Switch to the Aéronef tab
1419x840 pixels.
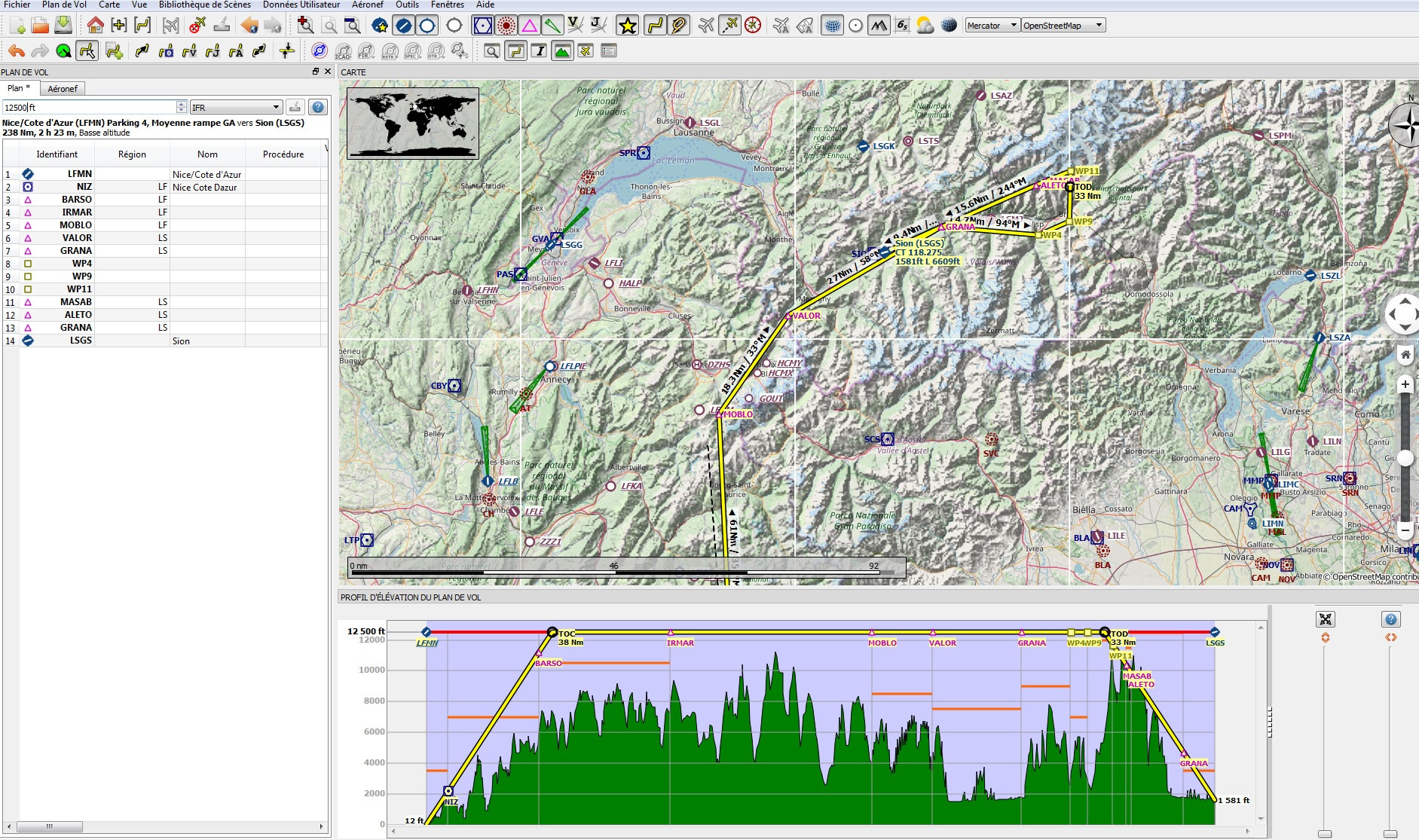pos(63,88)
